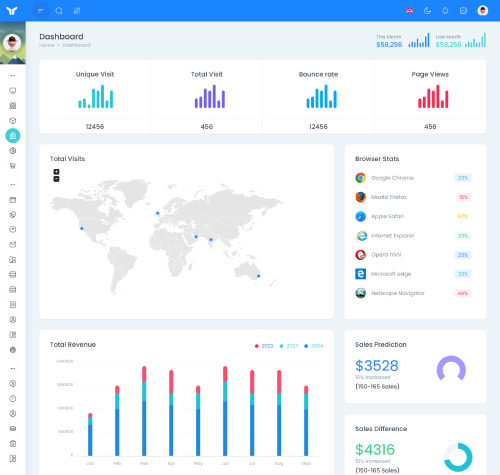Image resolution: width=500 pixels, height=475 pixels.
Task: Click the Google Chrome browser icon
Action: pos(360,178)
